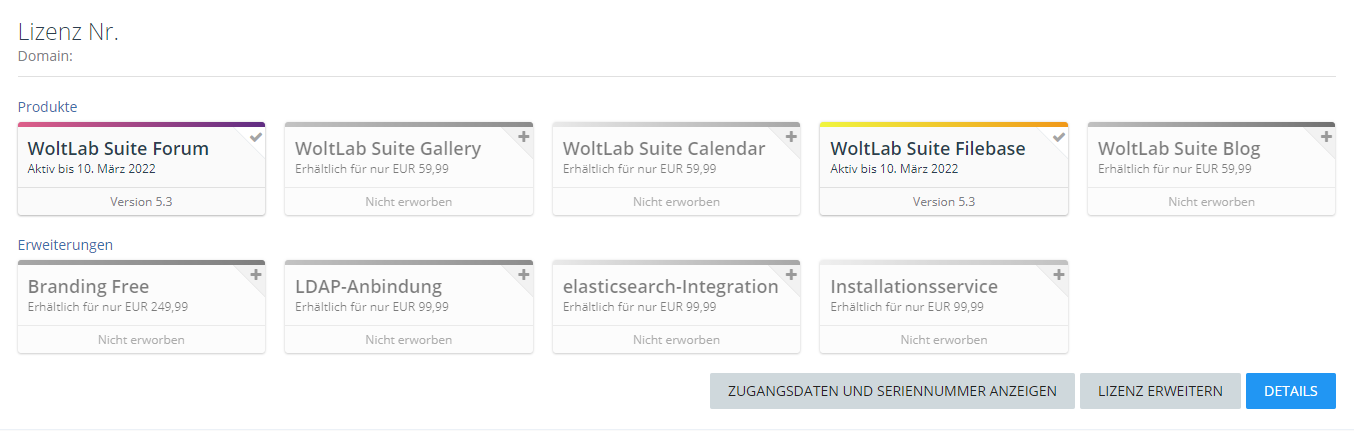Click the plus icon on WoltLab Suite Blog
This screenshot has width=1354, height=431.
pyautogui.click(x=1326, y=137)
